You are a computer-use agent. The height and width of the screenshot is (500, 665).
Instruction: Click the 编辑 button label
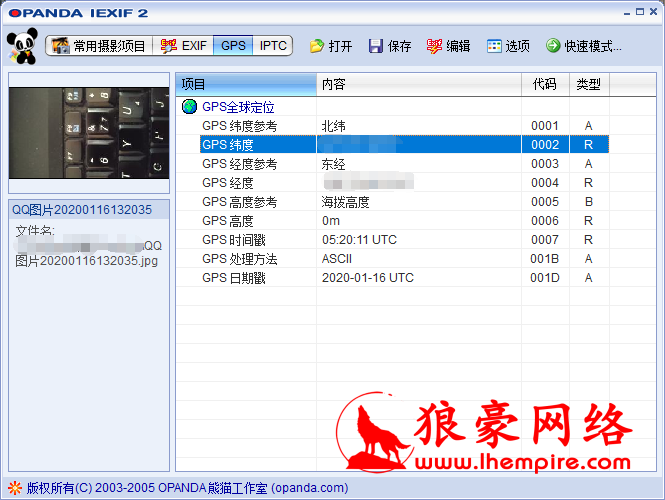click(458, 46)
